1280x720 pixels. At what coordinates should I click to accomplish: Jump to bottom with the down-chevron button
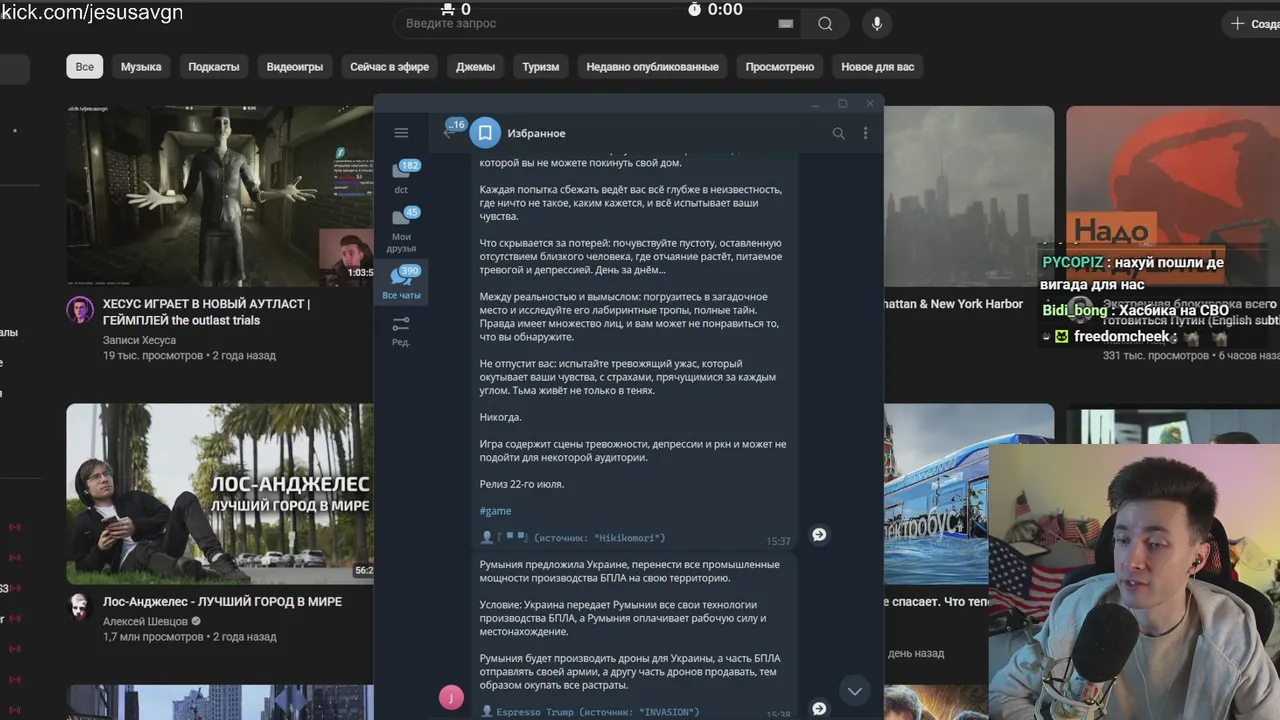854,691
